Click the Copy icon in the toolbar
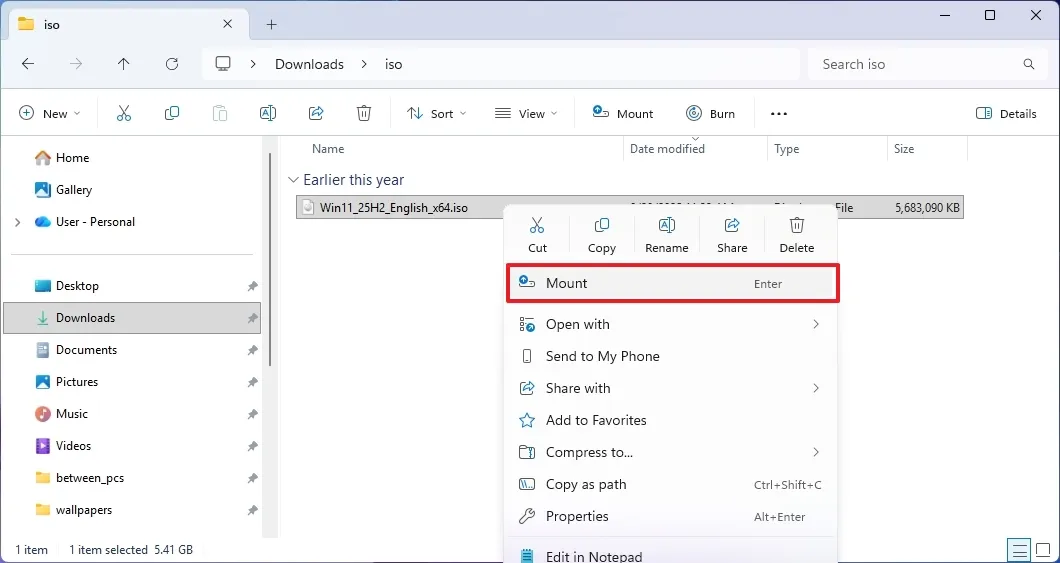Screen dimensions: 1060x563 [x=172, y=114]
